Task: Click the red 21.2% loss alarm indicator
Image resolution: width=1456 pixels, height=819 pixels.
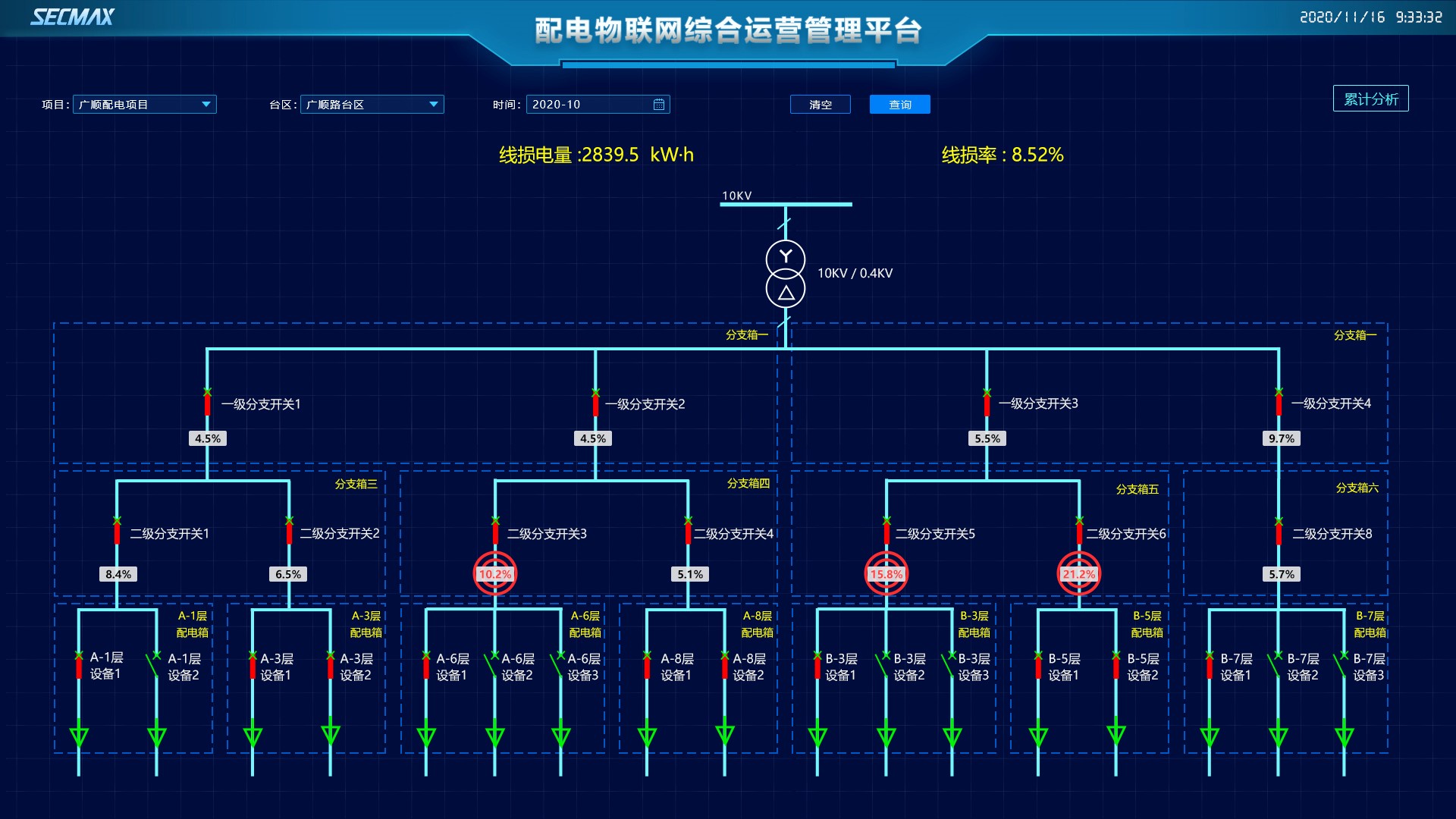Action: coord(1078,574)
